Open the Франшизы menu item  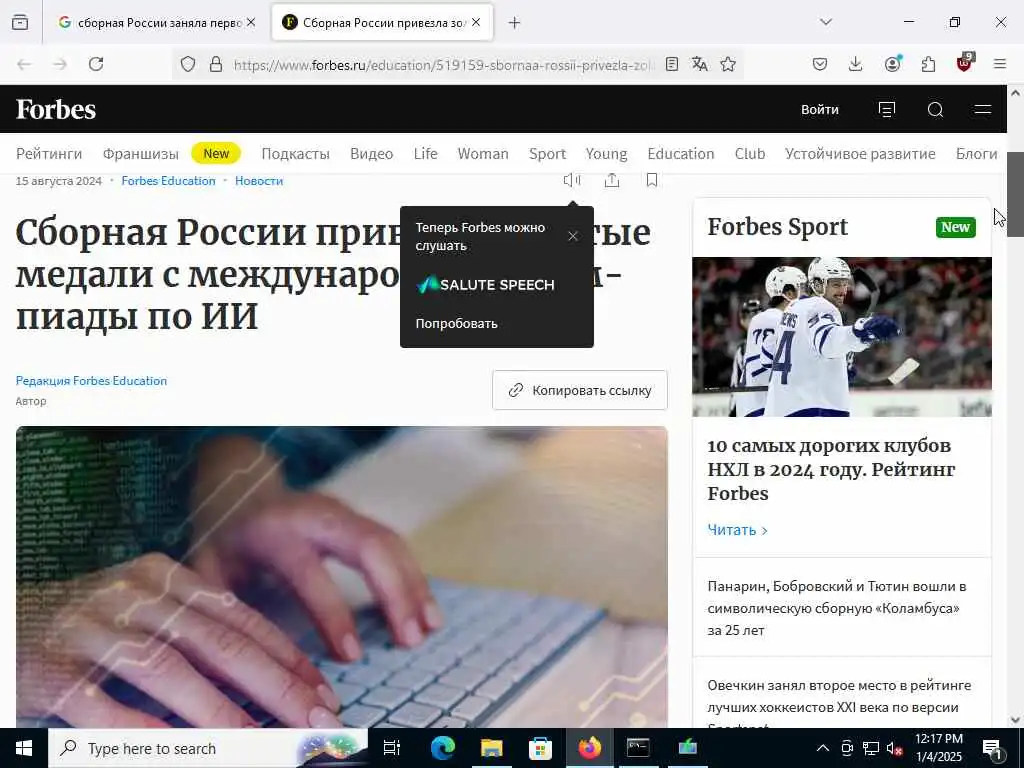[x=140, y=153]
